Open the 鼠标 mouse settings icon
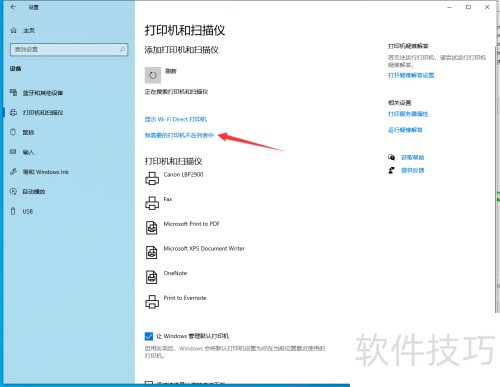500x387 pixels. (13, 132)
